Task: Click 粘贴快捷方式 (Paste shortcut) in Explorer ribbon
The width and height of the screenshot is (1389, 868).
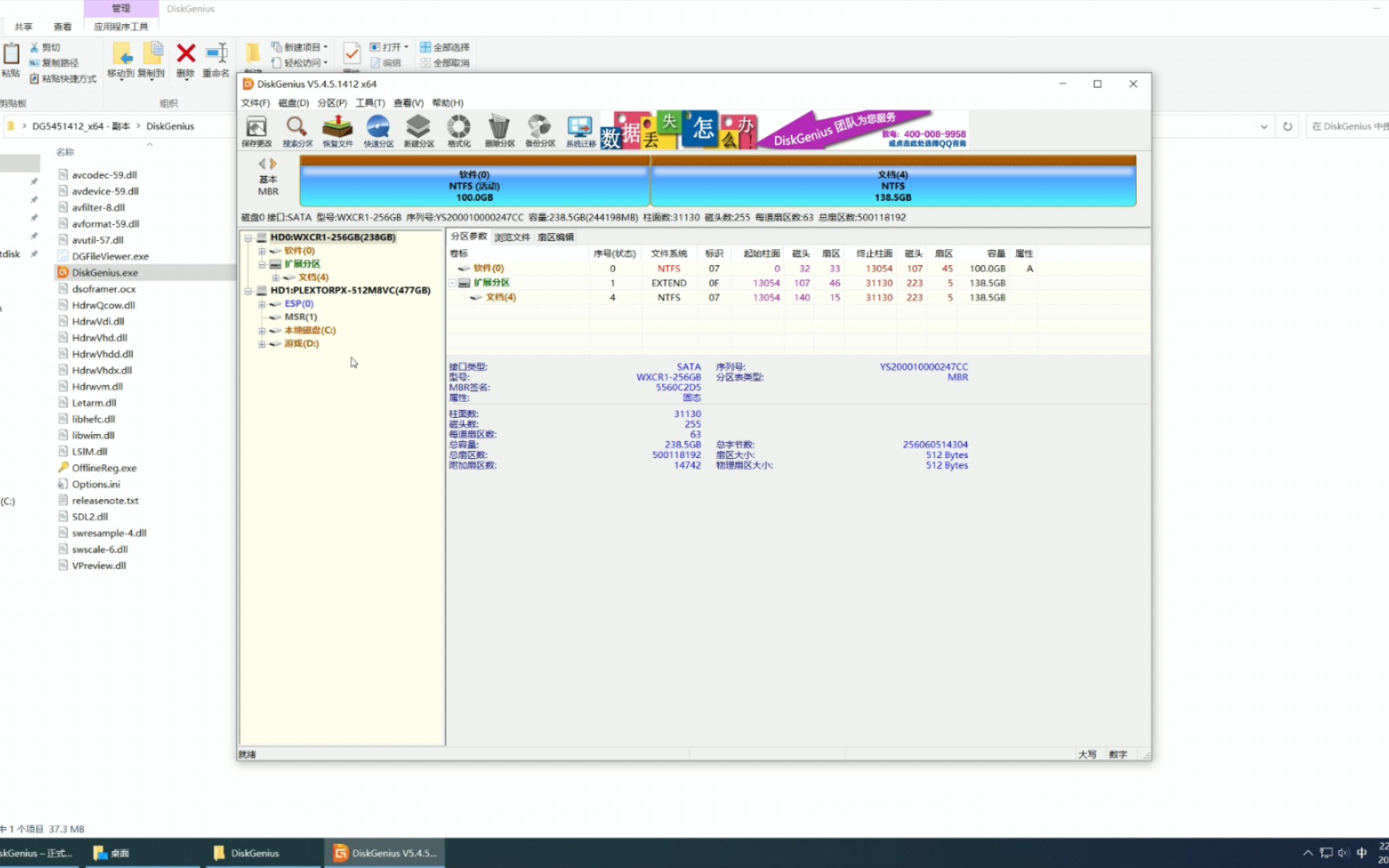Action: point(63,79)
